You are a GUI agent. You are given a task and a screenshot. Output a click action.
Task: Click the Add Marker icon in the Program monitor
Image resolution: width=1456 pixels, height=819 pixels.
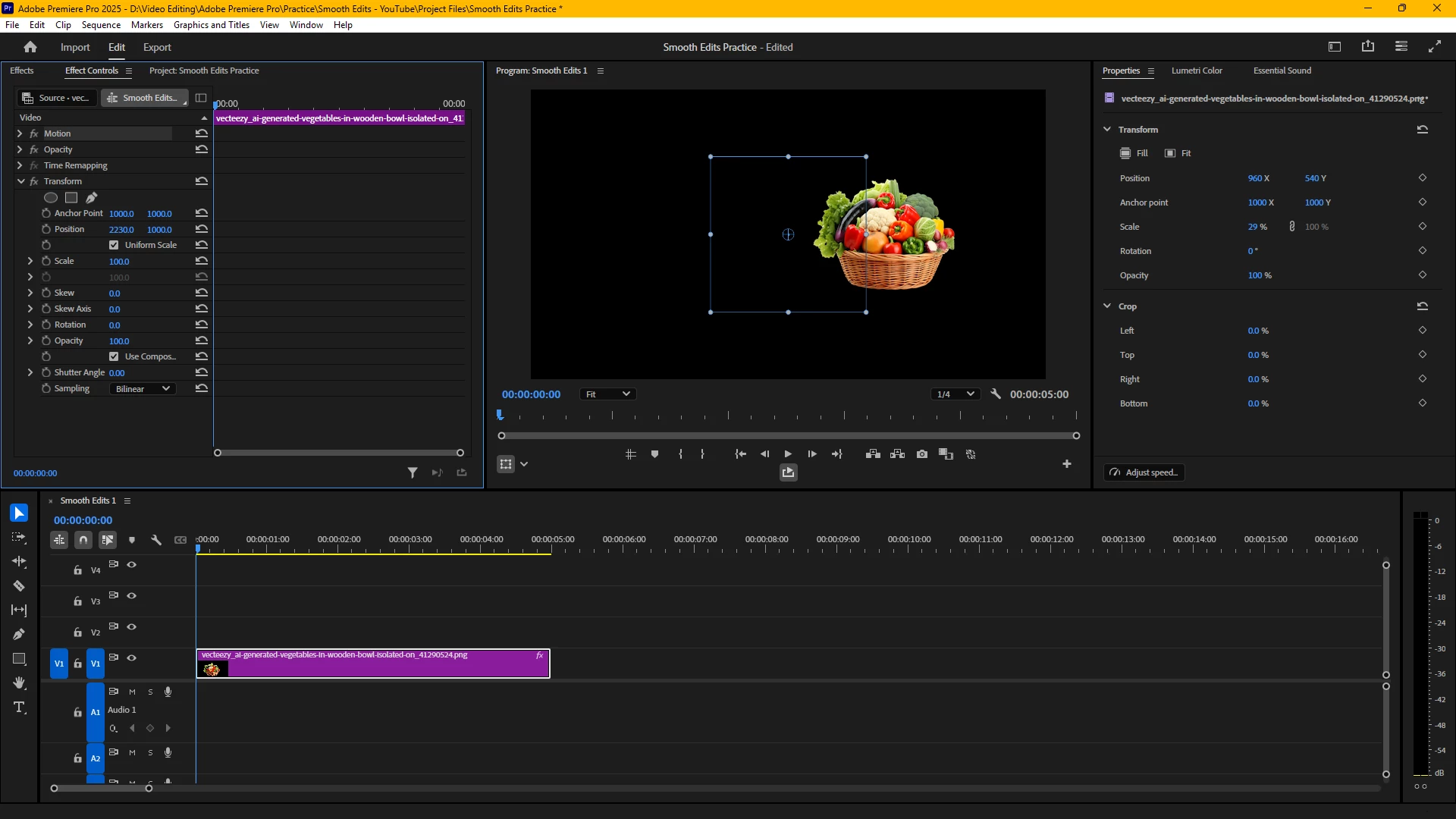(654, 454)
